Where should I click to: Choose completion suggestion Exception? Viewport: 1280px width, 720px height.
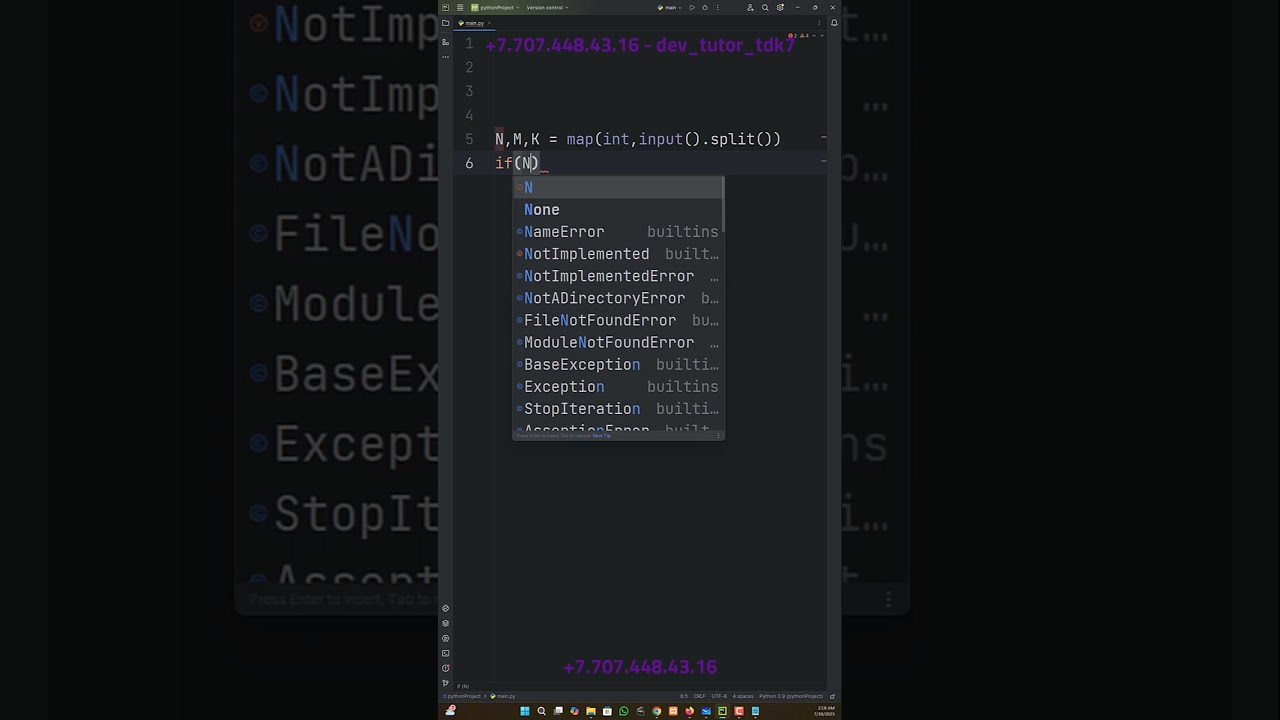coord(618,386)
